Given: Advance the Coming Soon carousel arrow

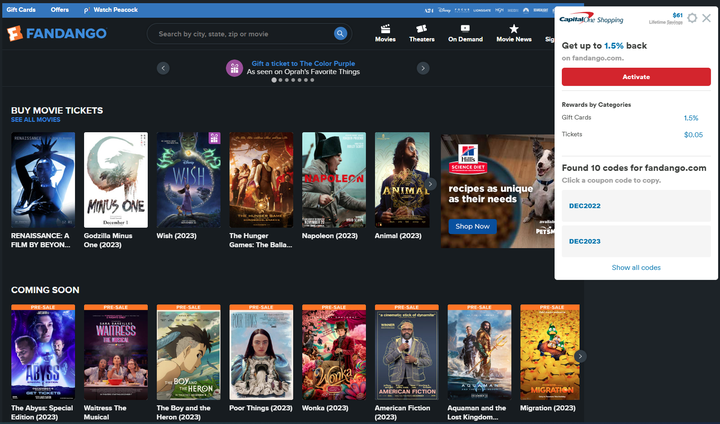Looking at the screenshot, I should click(580, 356).
